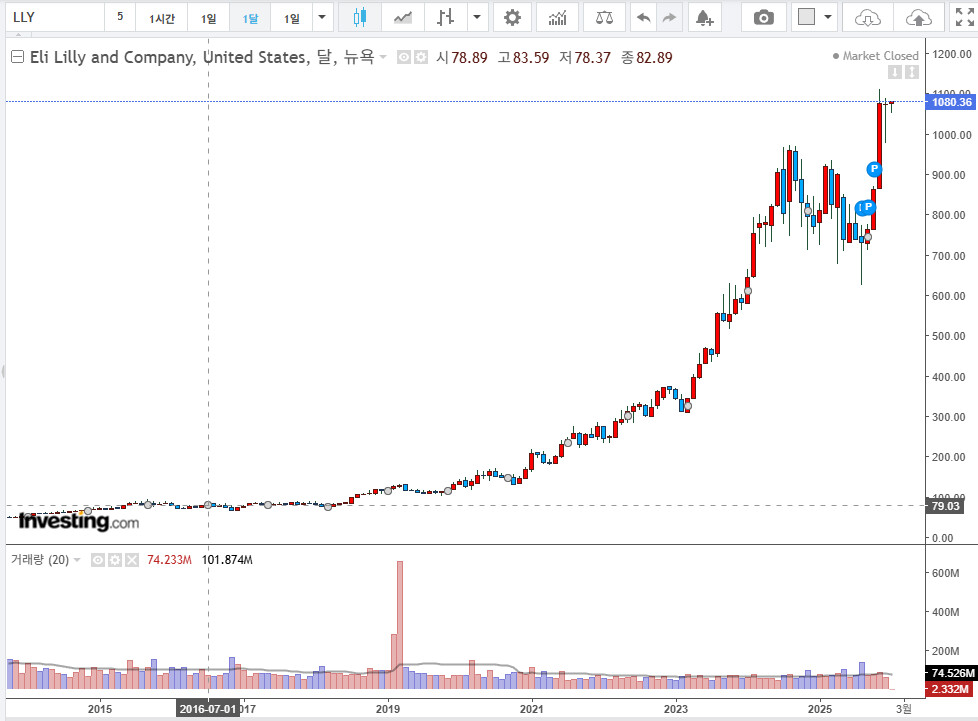Click the 2019 time axis label

[388, 709]
